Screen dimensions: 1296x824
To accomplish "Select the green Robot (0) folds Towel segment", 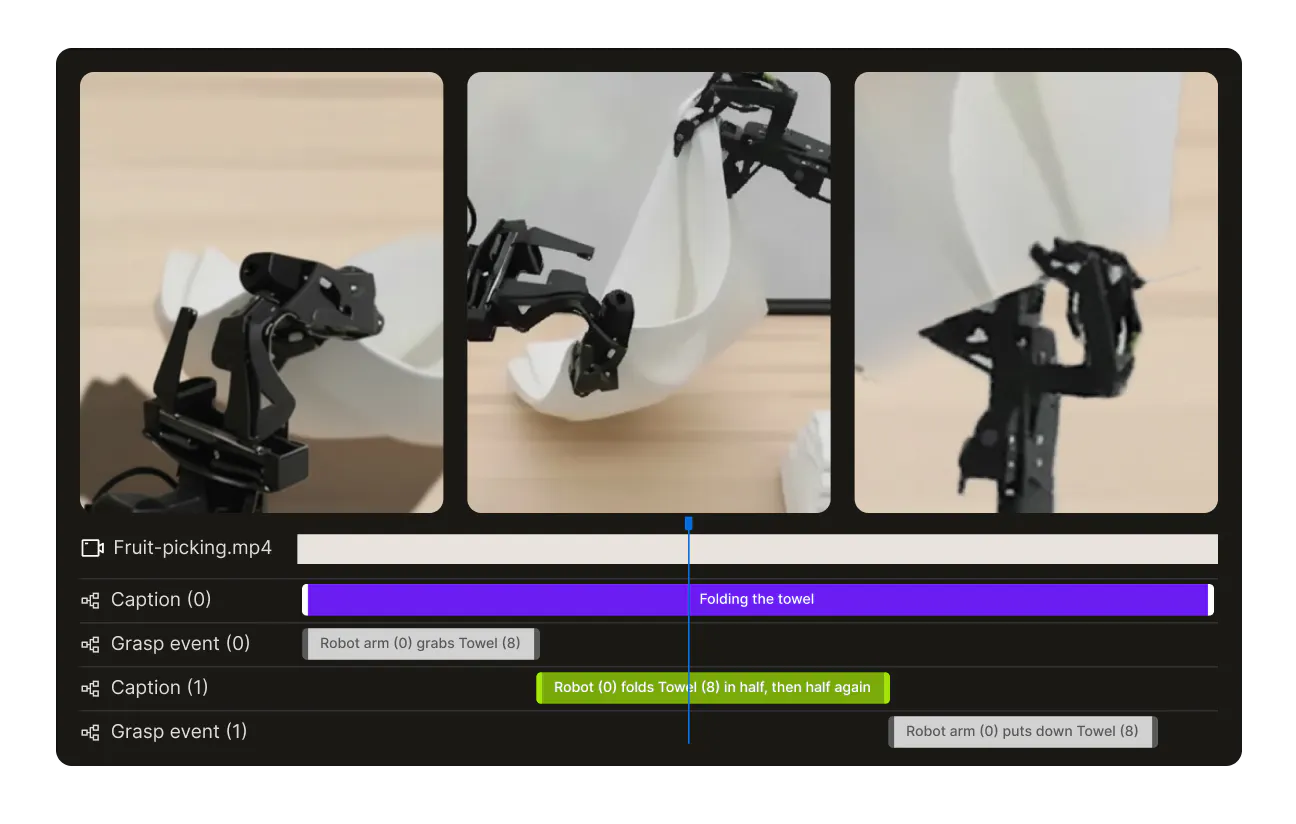I will pyautogui.click(x=712, y=687).
